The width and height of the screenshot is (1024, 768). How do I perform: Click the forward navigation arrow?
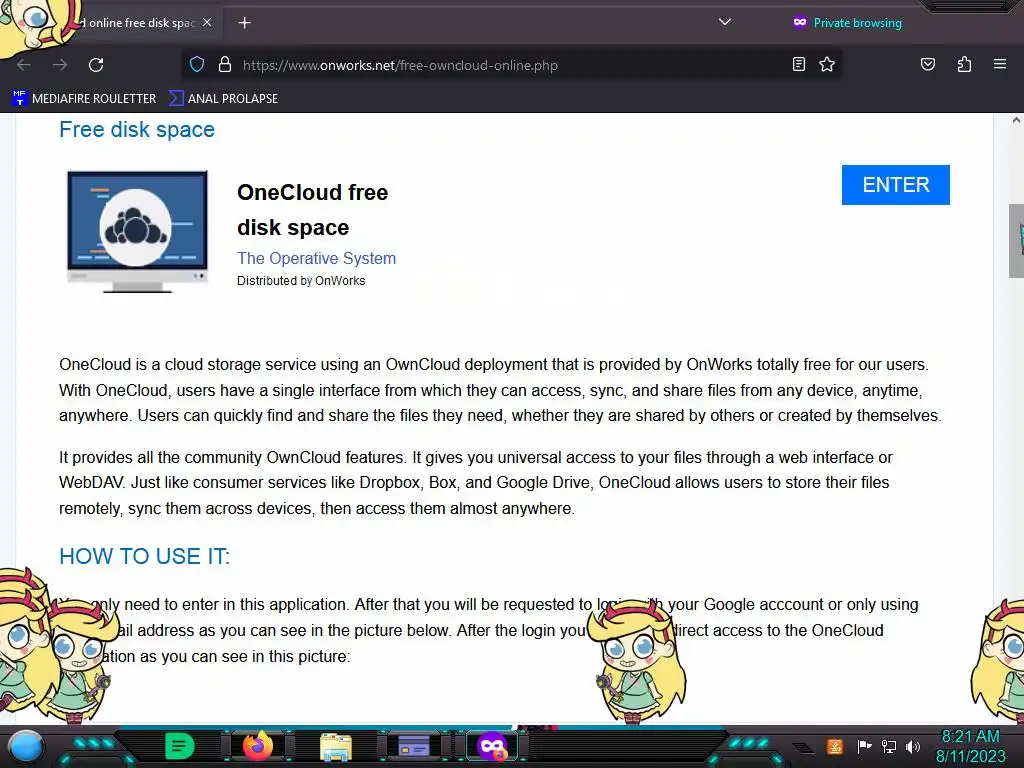coord(60,65)
